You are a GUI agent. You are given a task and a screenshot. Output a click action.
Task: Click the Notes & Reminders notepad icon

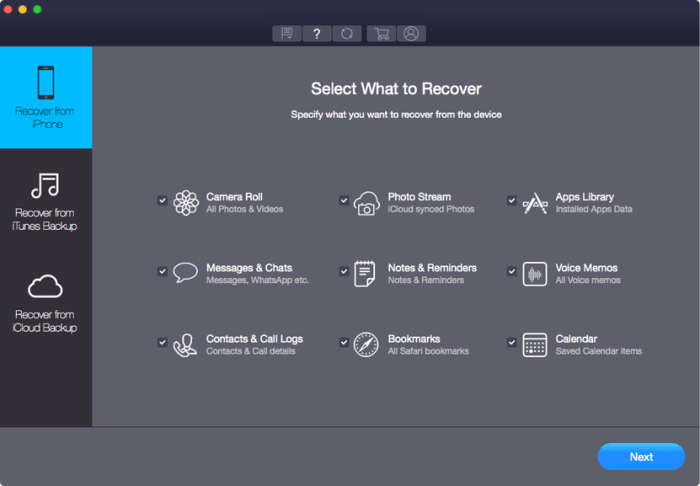pos(364,274)
